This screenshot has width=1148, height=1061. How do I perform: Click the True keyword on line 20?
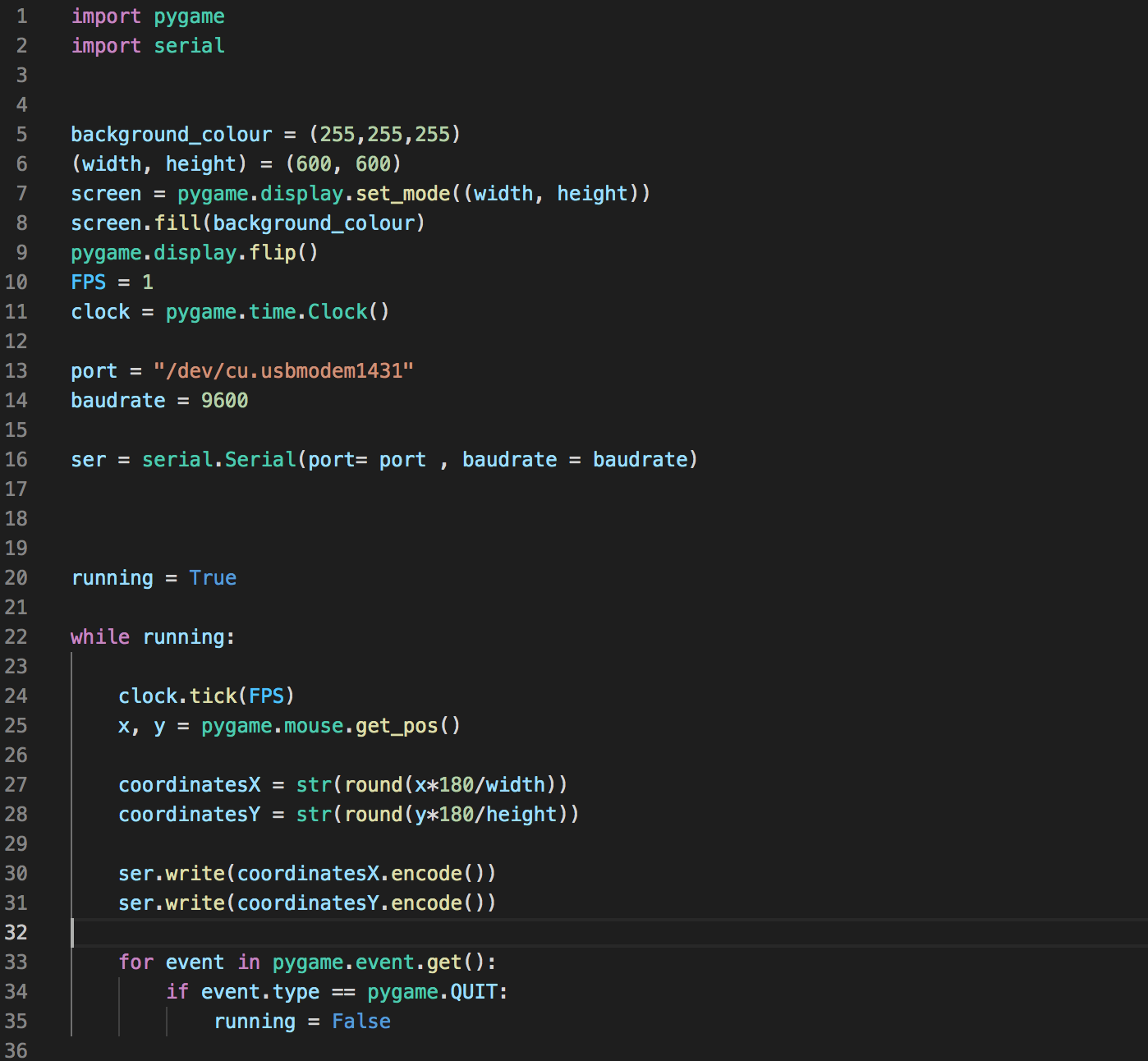pos(213,577)
